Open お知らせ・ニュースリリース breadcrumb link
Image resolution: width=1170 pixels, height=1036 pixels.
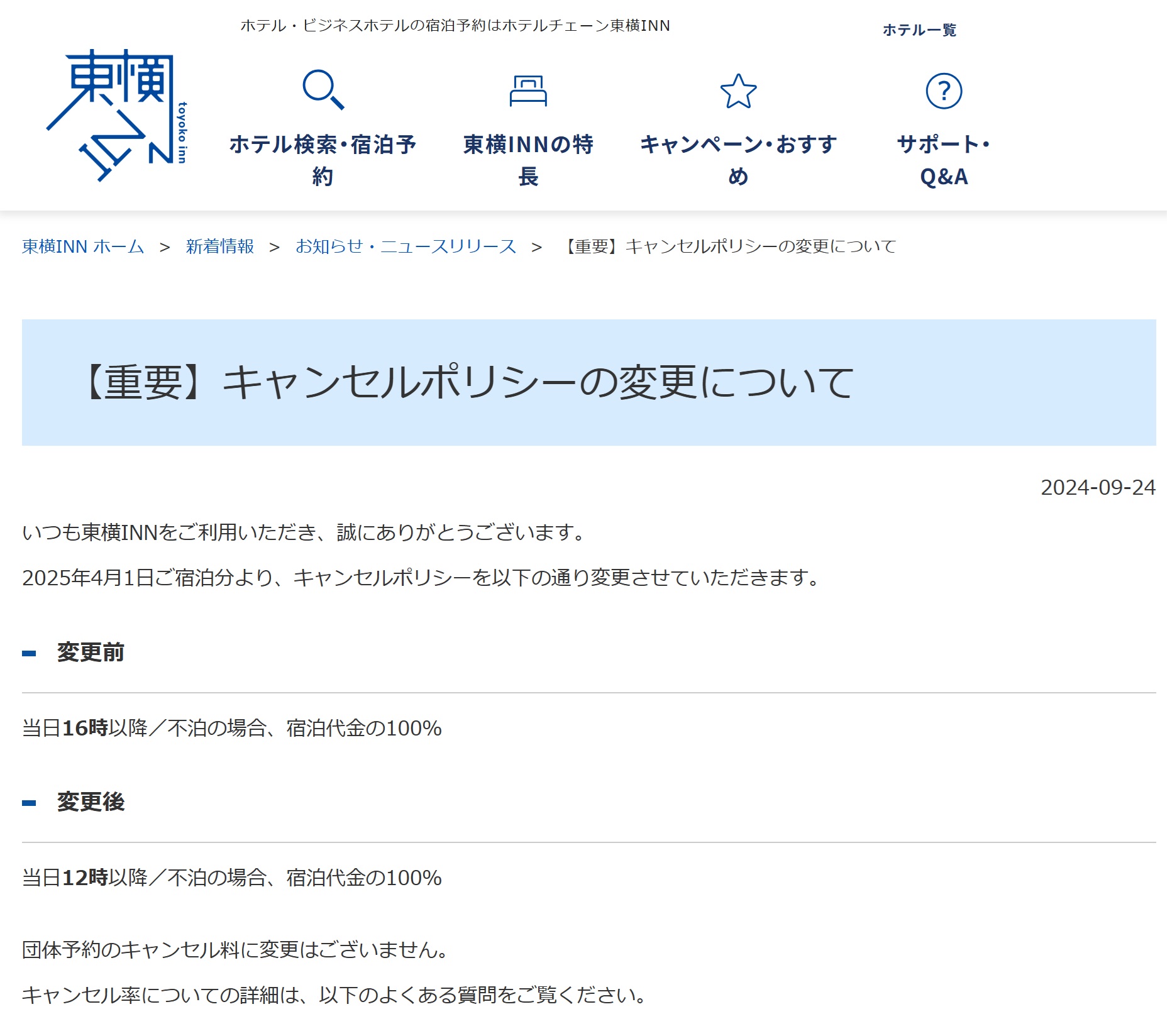tap(406, 246)
